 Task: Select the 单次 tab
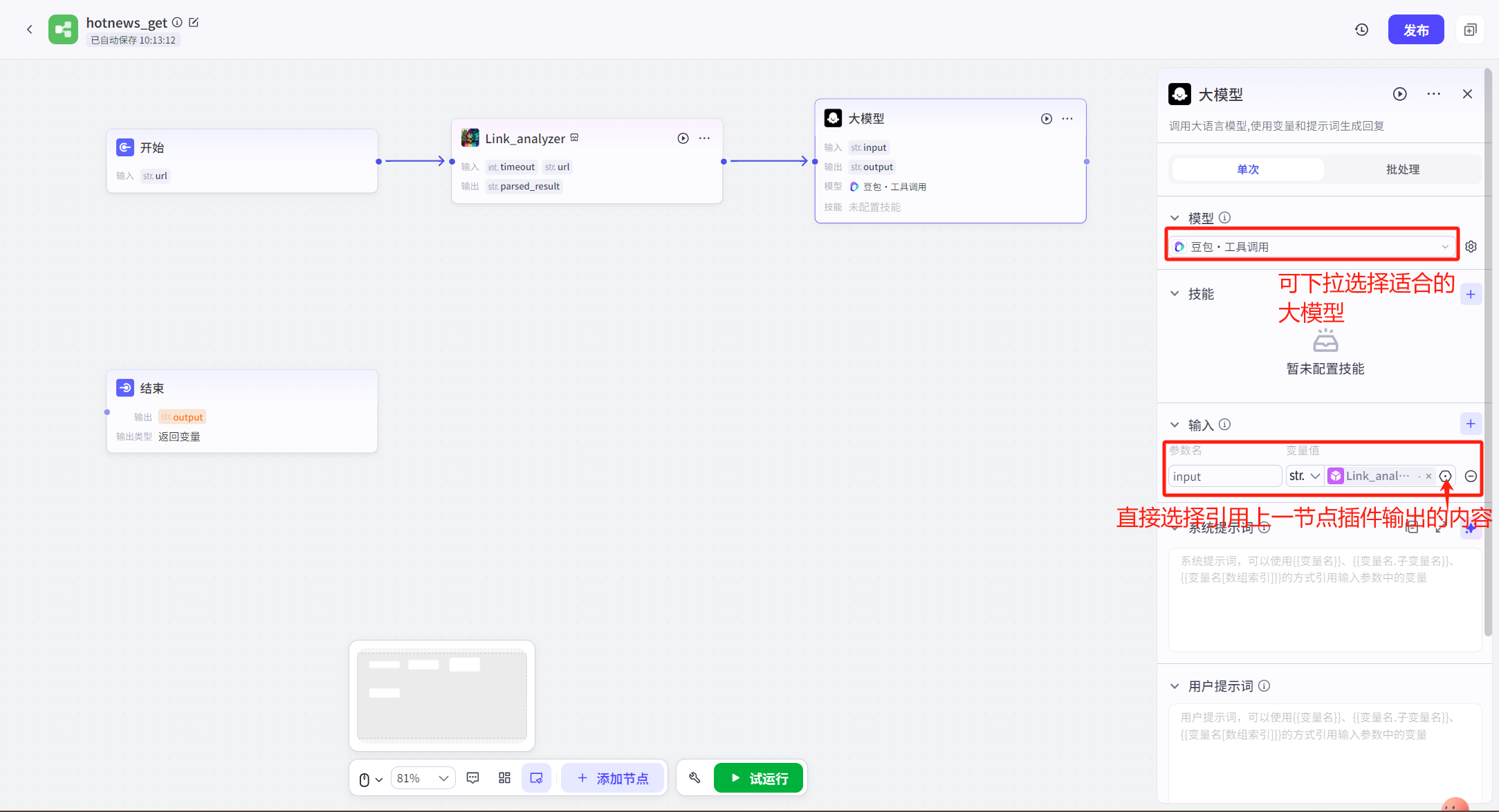[1247, 169]
